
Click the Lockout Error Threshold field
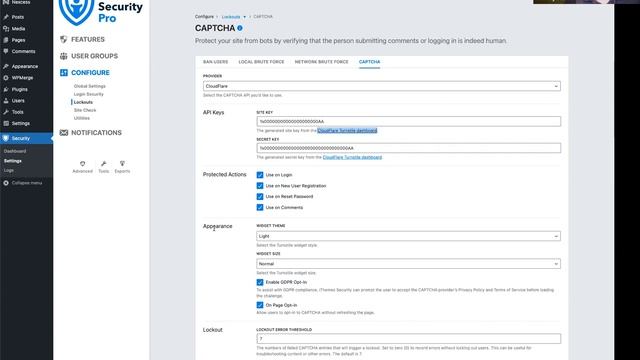coord(408,339)
